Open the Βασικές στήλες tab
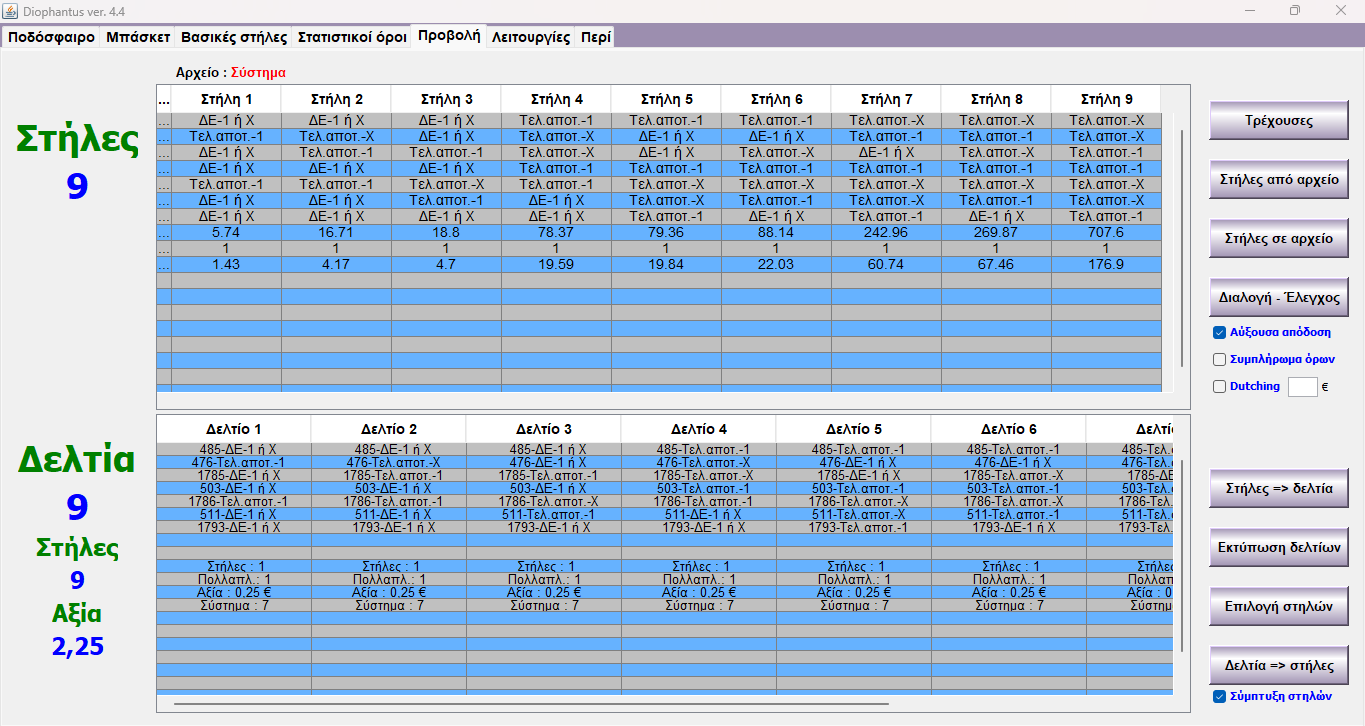The image size is (1365, 726). (234, 37)
